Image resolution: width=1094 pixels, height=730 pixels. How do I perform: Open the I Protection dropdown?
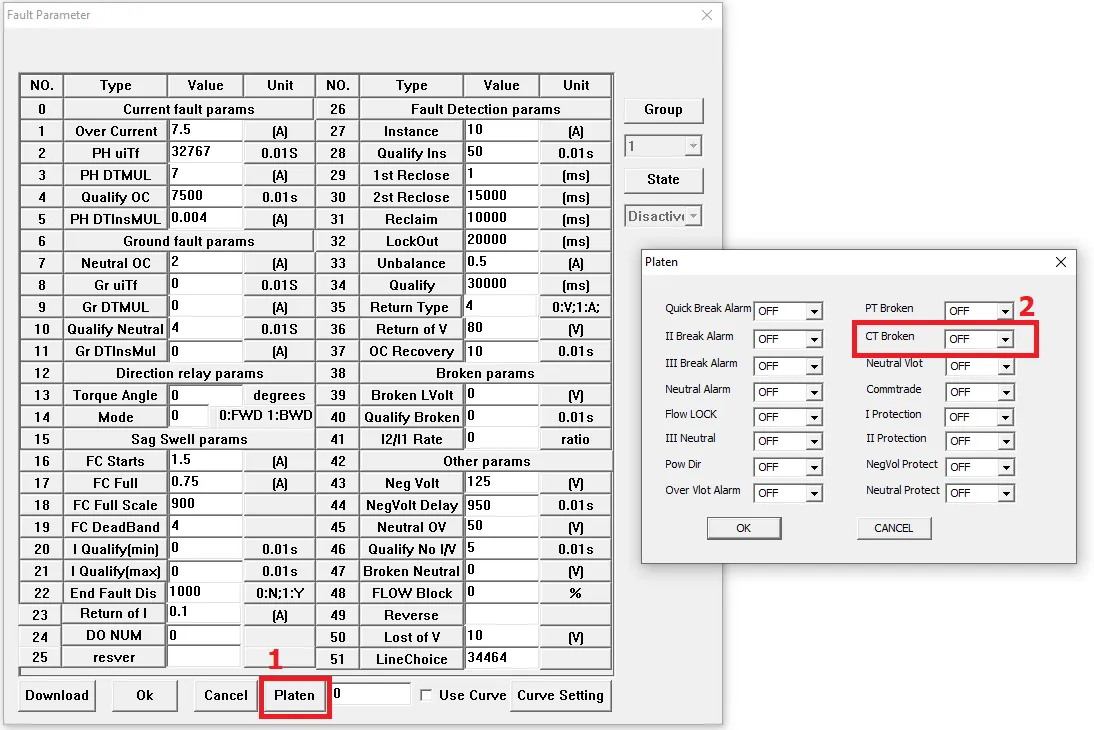click(x=980, y=417)
